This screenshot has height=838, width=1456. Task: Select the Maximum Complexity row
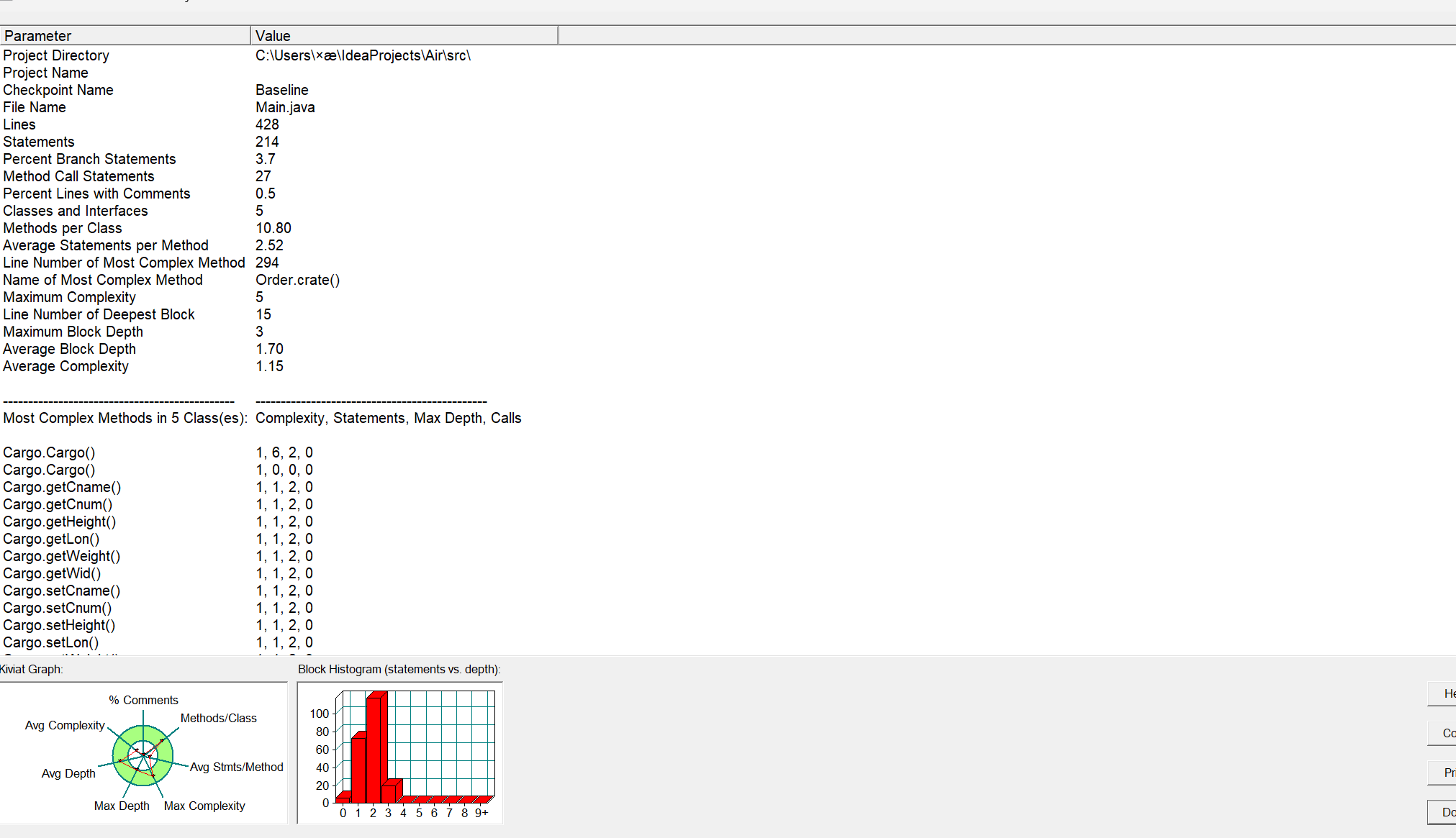[69, 297]
